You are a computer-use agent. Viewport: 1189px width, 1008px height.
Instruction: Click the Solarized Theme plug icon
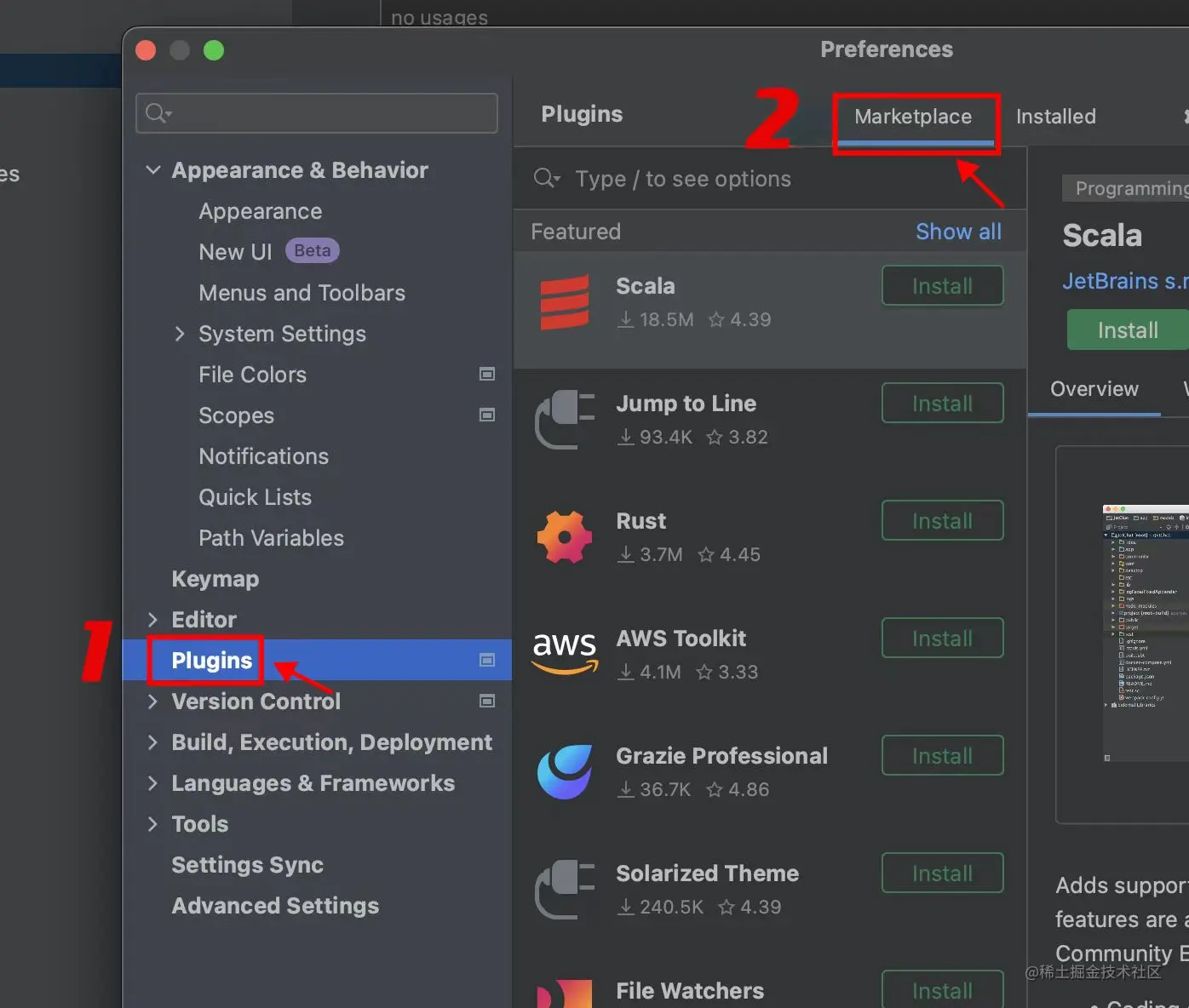click(564, 890)
